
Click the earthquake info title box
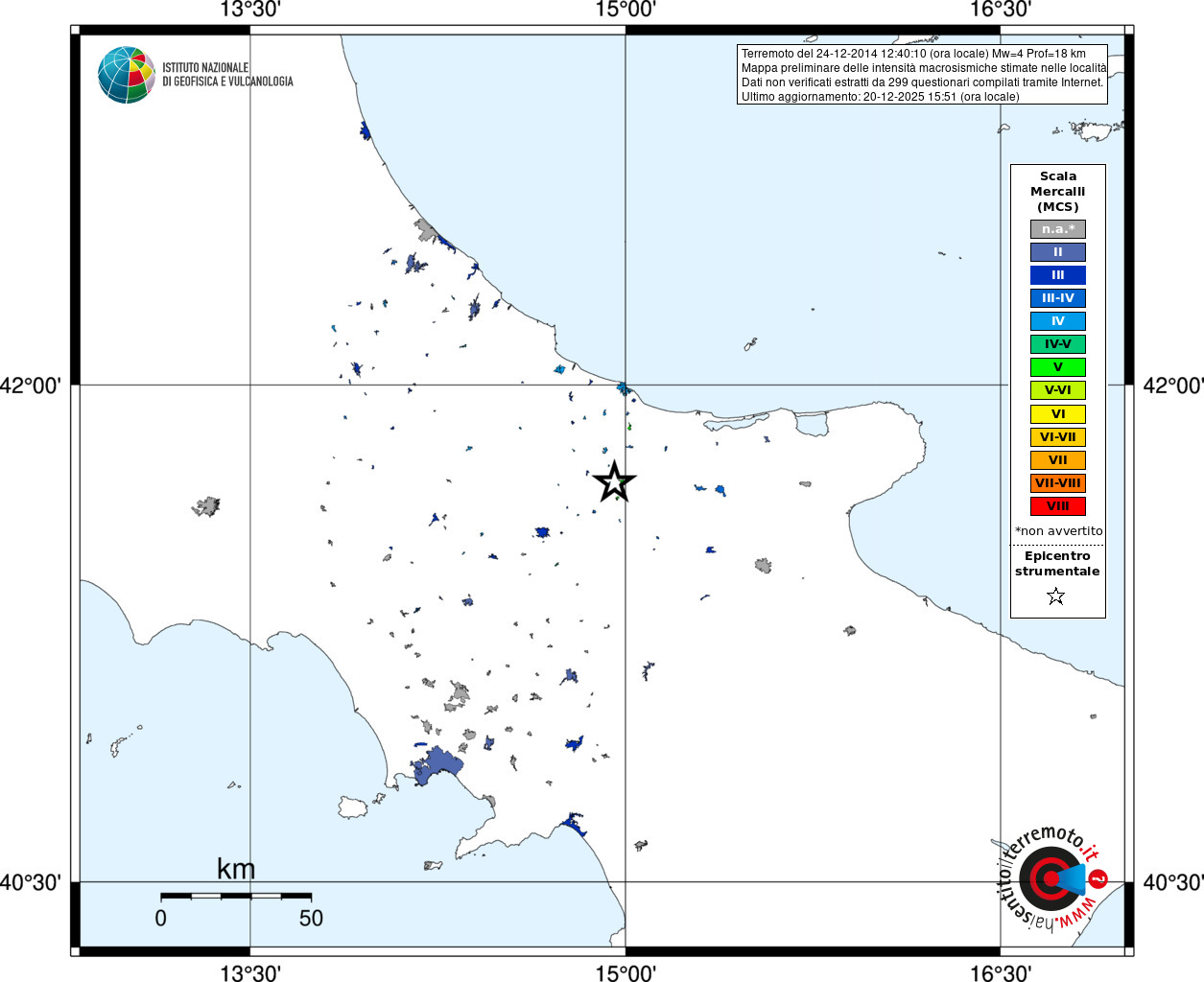point(923,75)
